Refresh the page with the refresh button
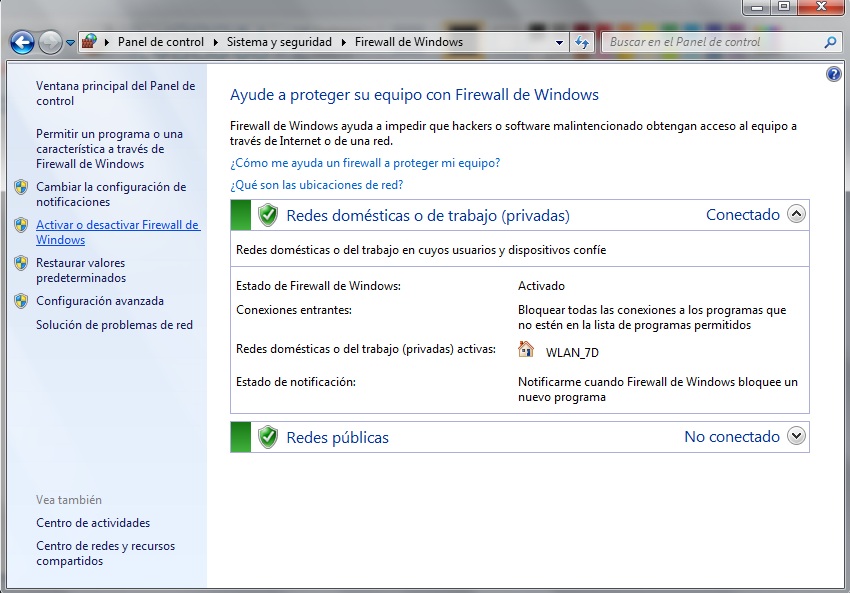This screenshot has width=850, height=593. coord(582,42)
